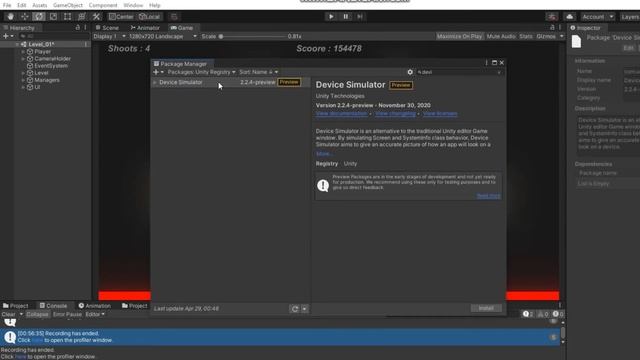Open the refresh options dropdown arrow
The width and height of the screenshot is (640, 360).
pyautogui.click(x=304, y=309)
